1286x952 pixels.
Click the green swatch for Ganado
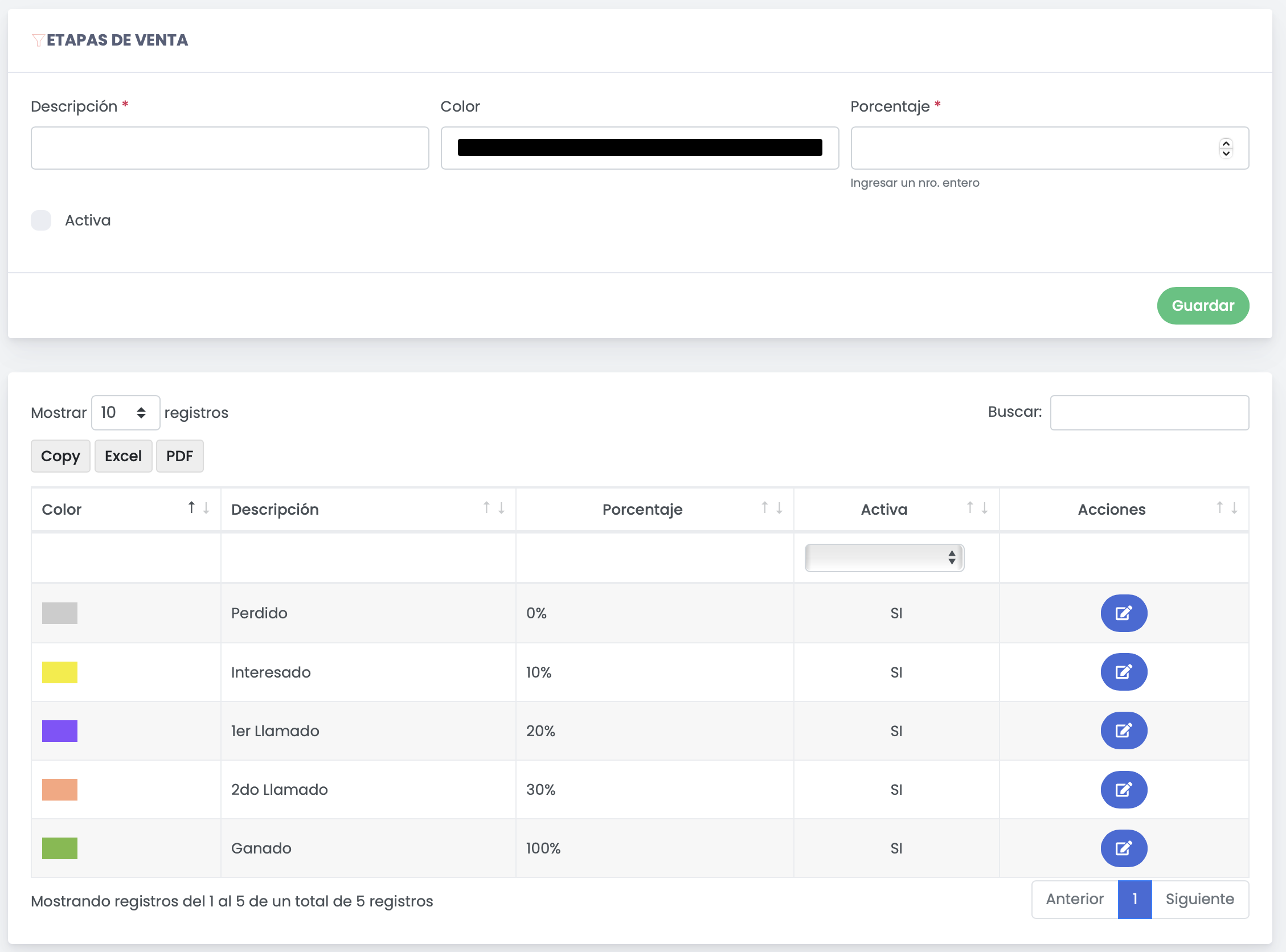59,848
